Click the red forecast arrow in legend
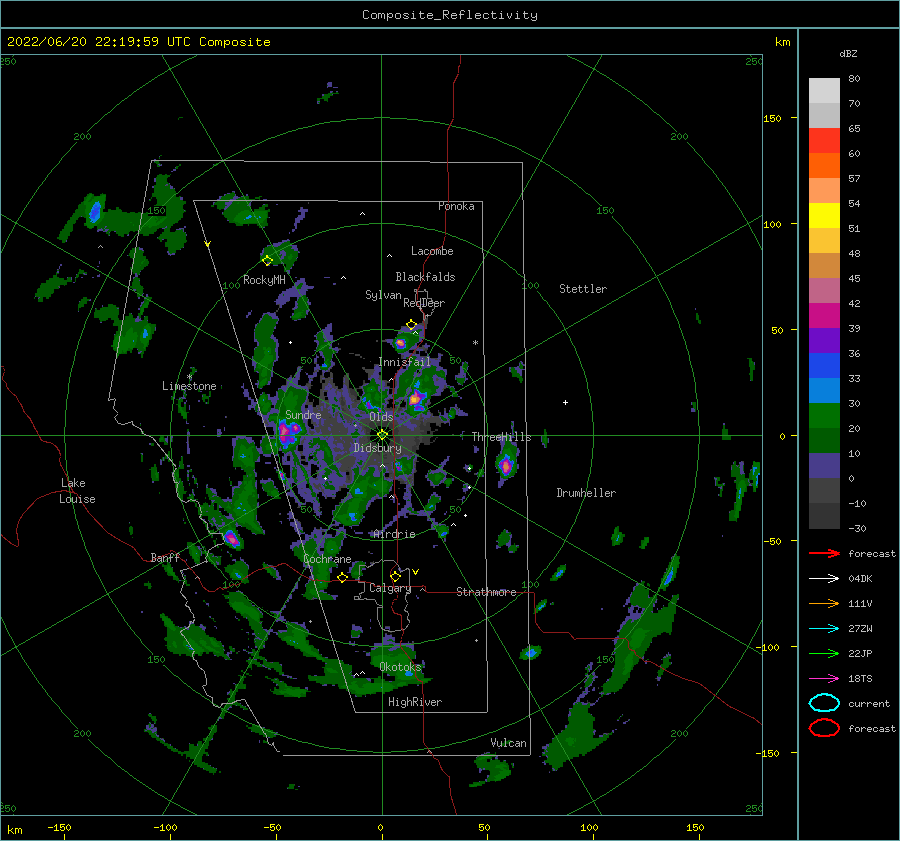The image size is (900, 841). pyautogui.click(x=824, y=553)
